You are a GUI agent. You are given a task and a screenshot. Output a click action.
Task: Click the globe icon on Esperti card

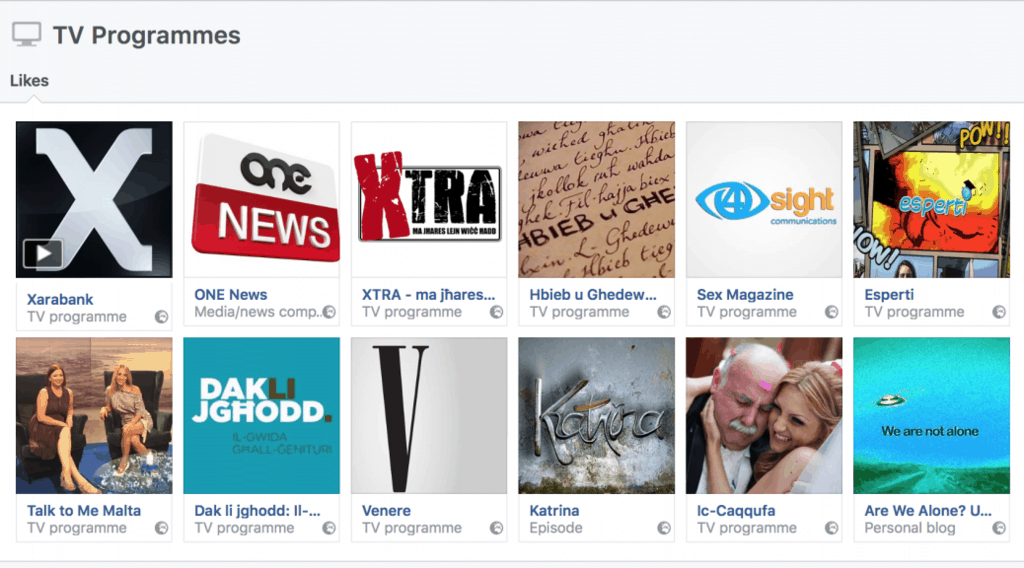[999, 312]
